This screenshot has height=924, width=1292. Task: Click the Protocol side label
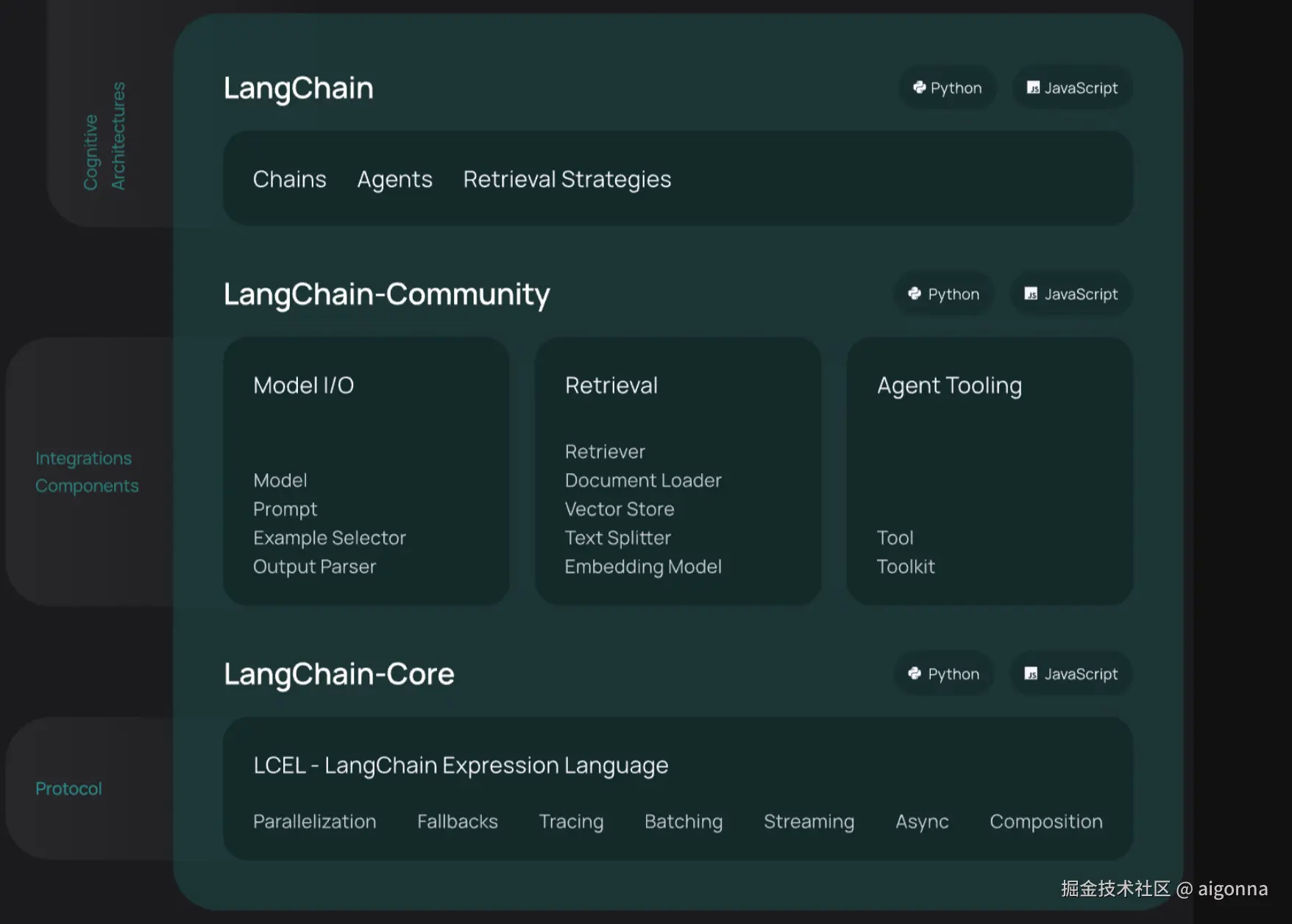tap(68, 789)
